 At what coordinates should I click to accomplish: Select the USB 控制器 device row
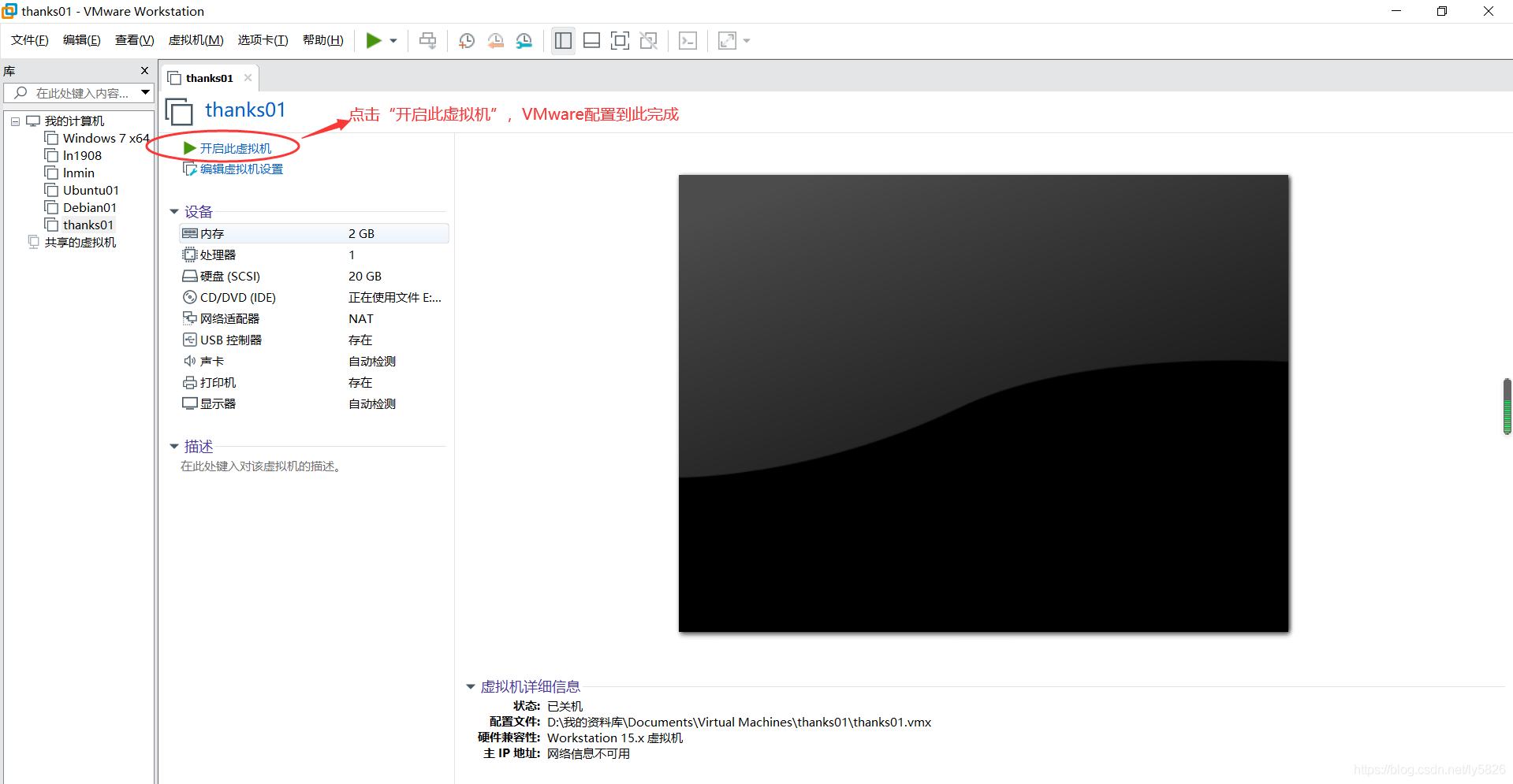tap(314, 340)
